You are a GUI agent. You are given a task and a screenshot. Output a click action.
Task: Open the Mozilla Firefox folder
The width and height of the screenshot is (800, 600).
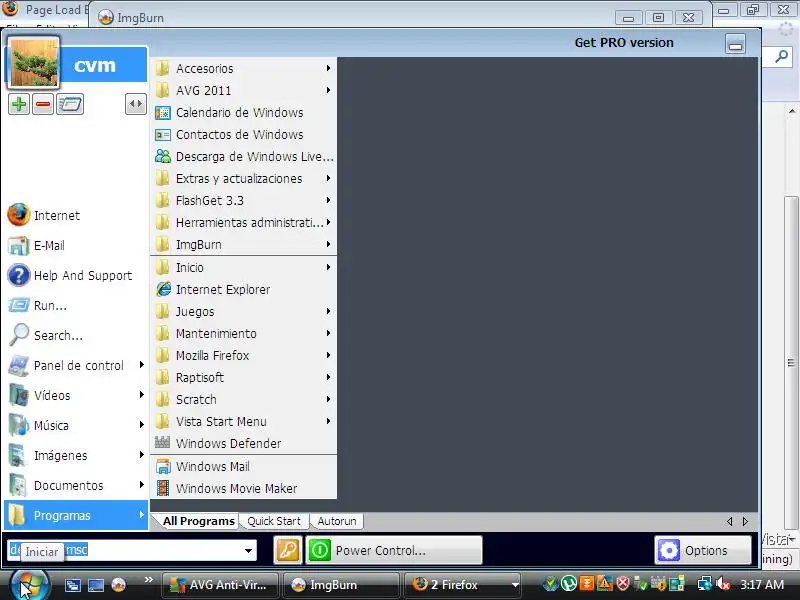click(x=243, y=355)
